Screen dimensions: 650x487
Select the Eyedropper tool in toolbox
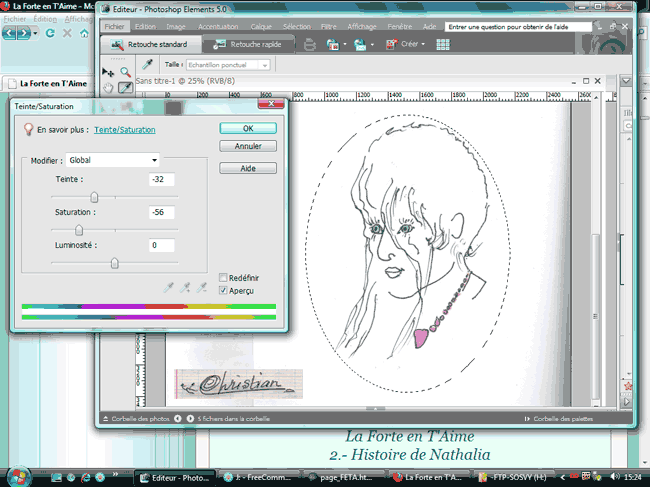point(126,88)
